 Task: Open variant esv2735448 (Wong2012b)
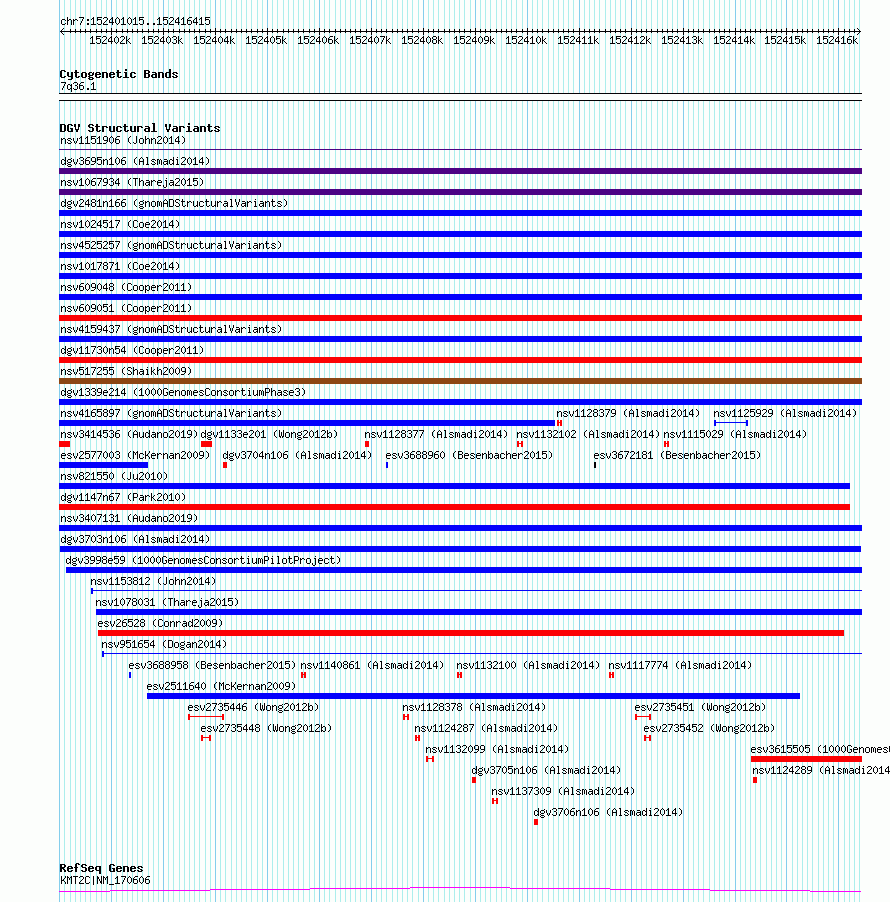(266, 728)
